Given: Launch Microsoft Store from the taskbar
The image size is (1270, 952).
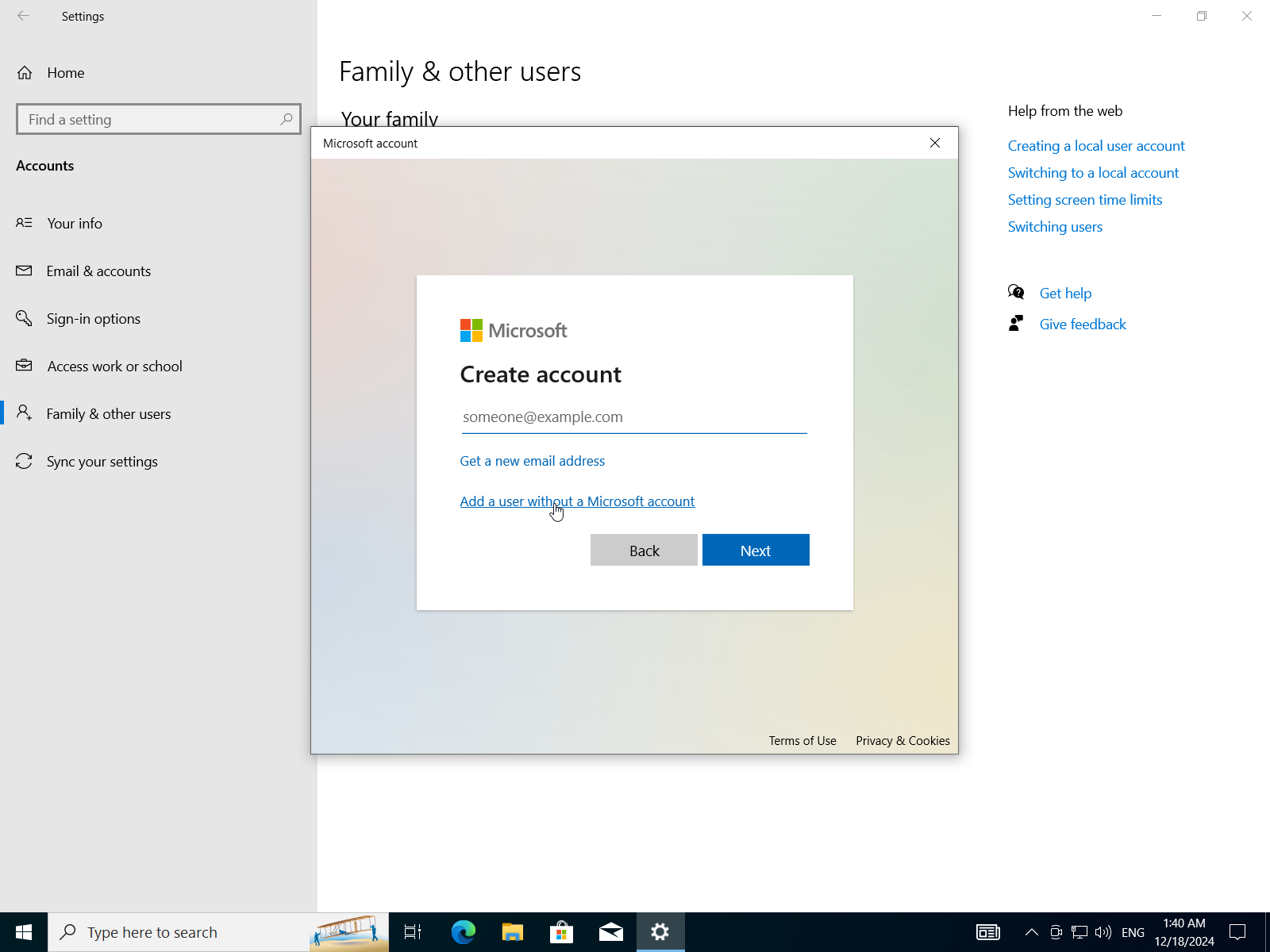Looking at the screenshot, I should pos(562,932).
